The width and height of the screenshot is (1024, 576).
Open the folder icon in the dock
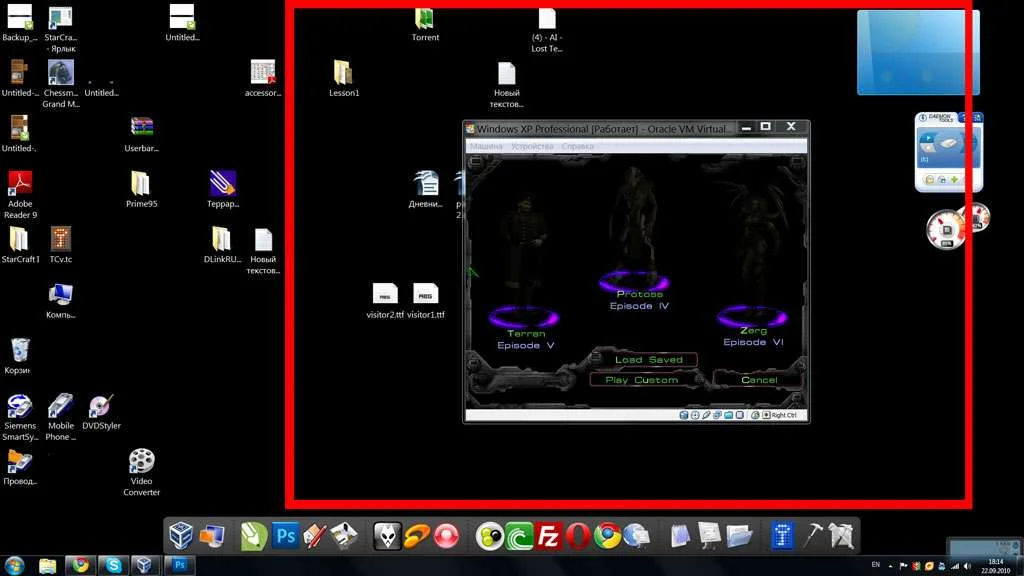coord(739,536)
